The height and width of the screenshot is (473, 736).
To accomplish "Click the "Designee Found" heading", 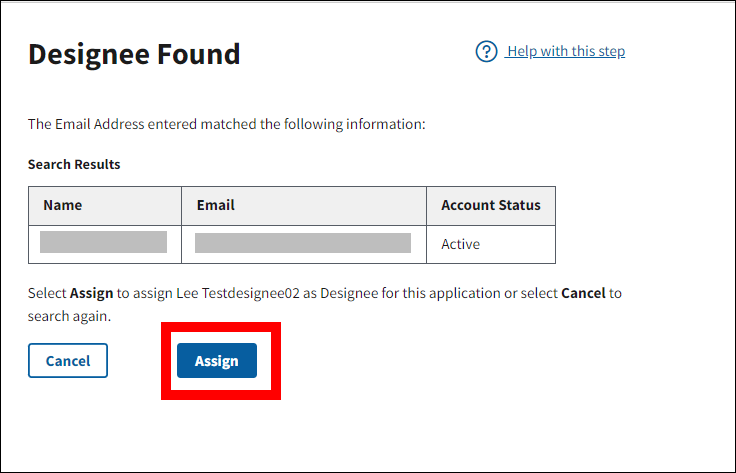I will (134, 54).
